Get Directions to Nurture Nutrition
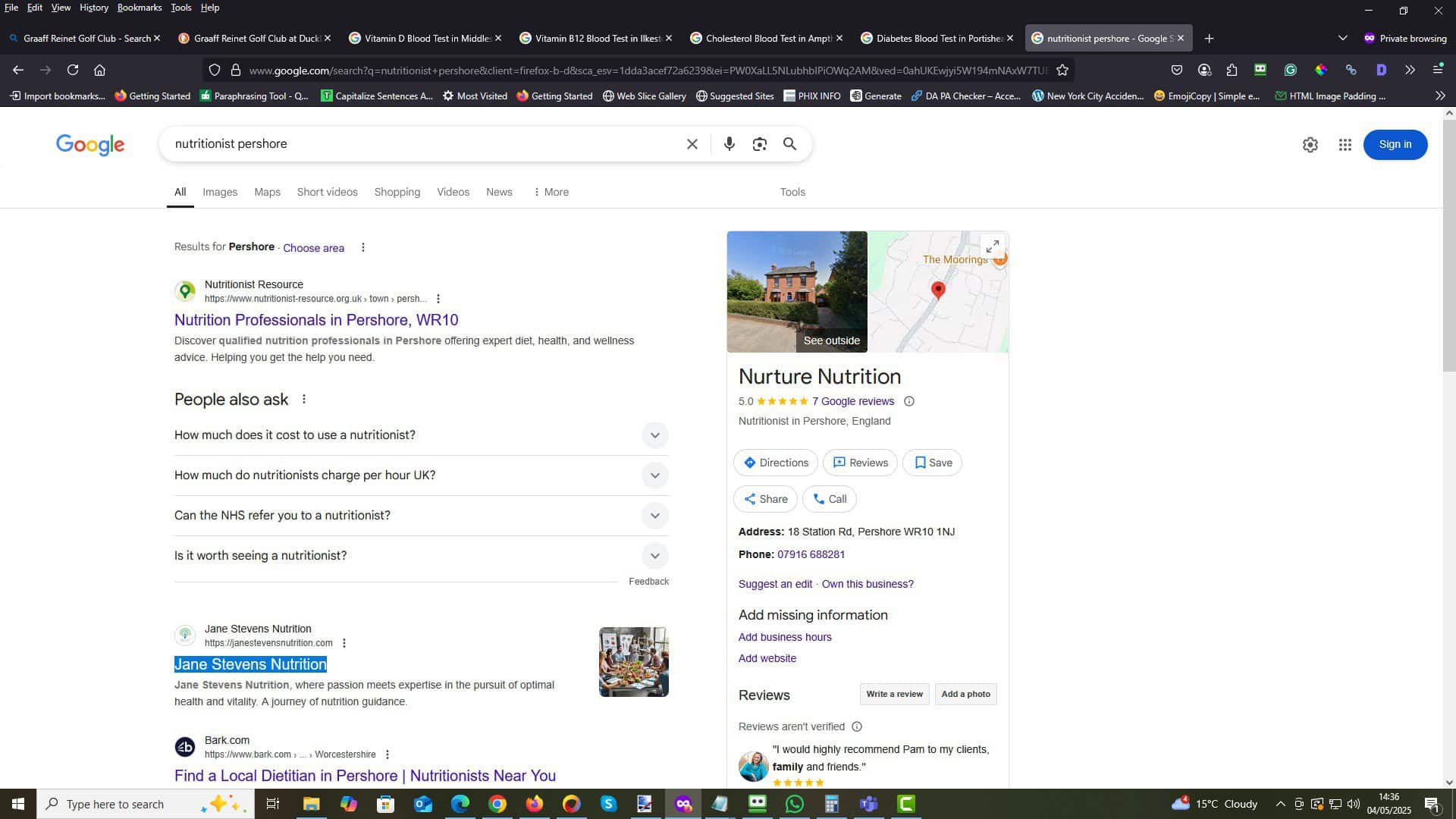 [776, 463]
